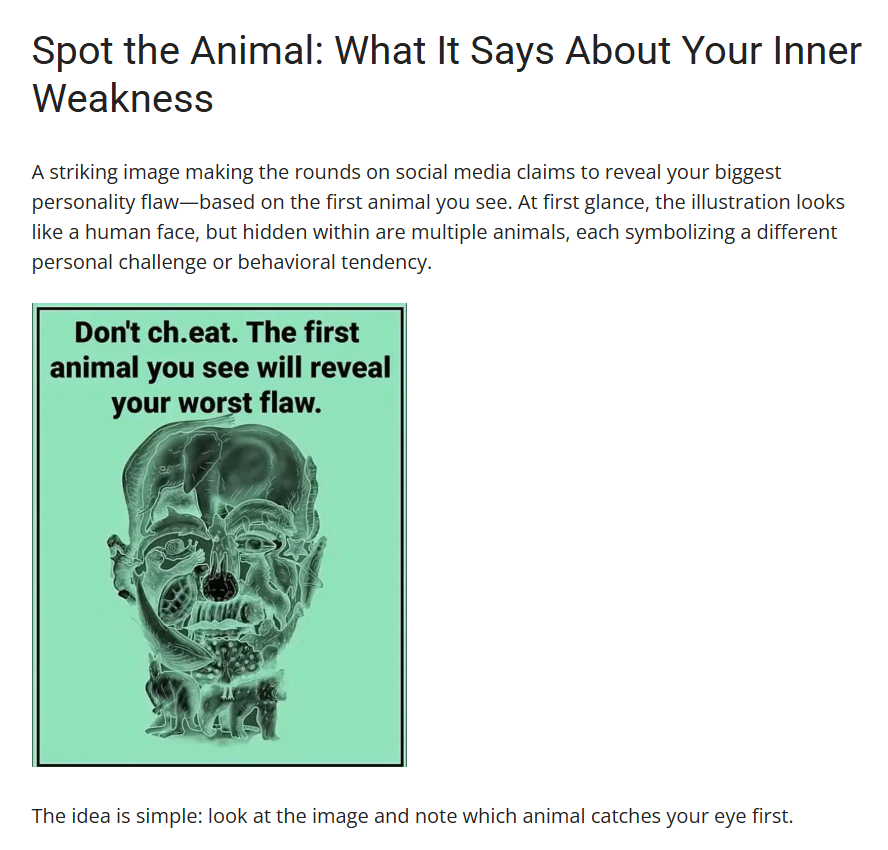Select the "animal you see will reveal" image line
Image resolution: width=888 pixels, height=850 pixels.
coord(220,368)
